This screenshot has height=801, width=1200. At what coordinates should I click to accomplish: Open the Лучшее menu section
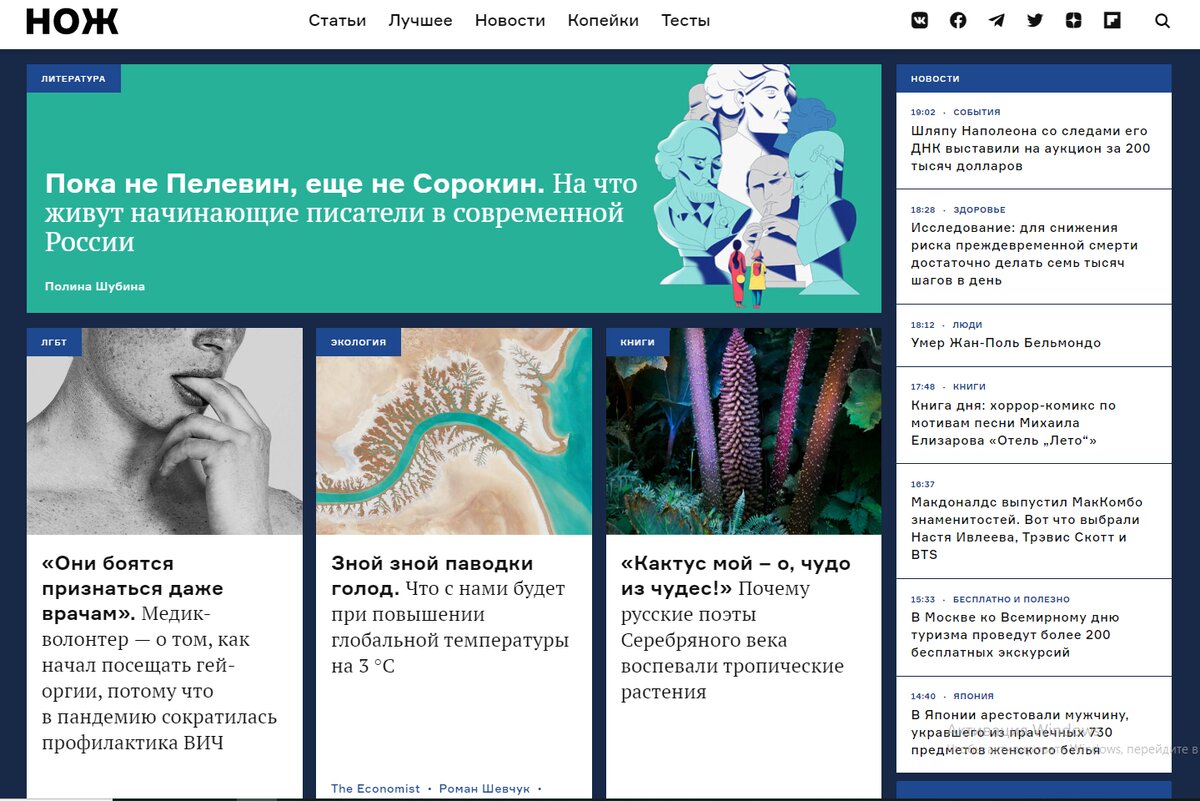[420, 20]
